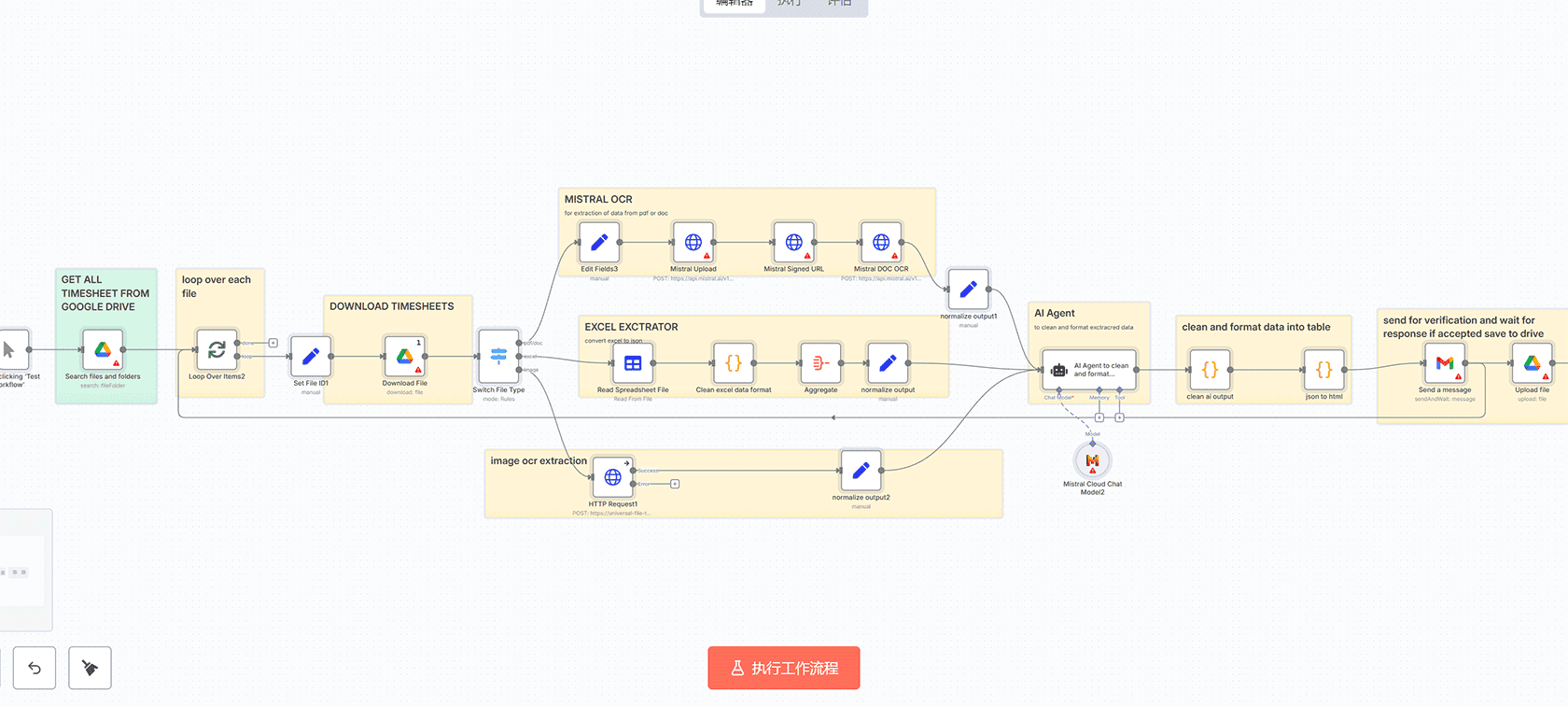Add a node to Loop done output
Screen dimensions: 1568x706
[273, 343]
